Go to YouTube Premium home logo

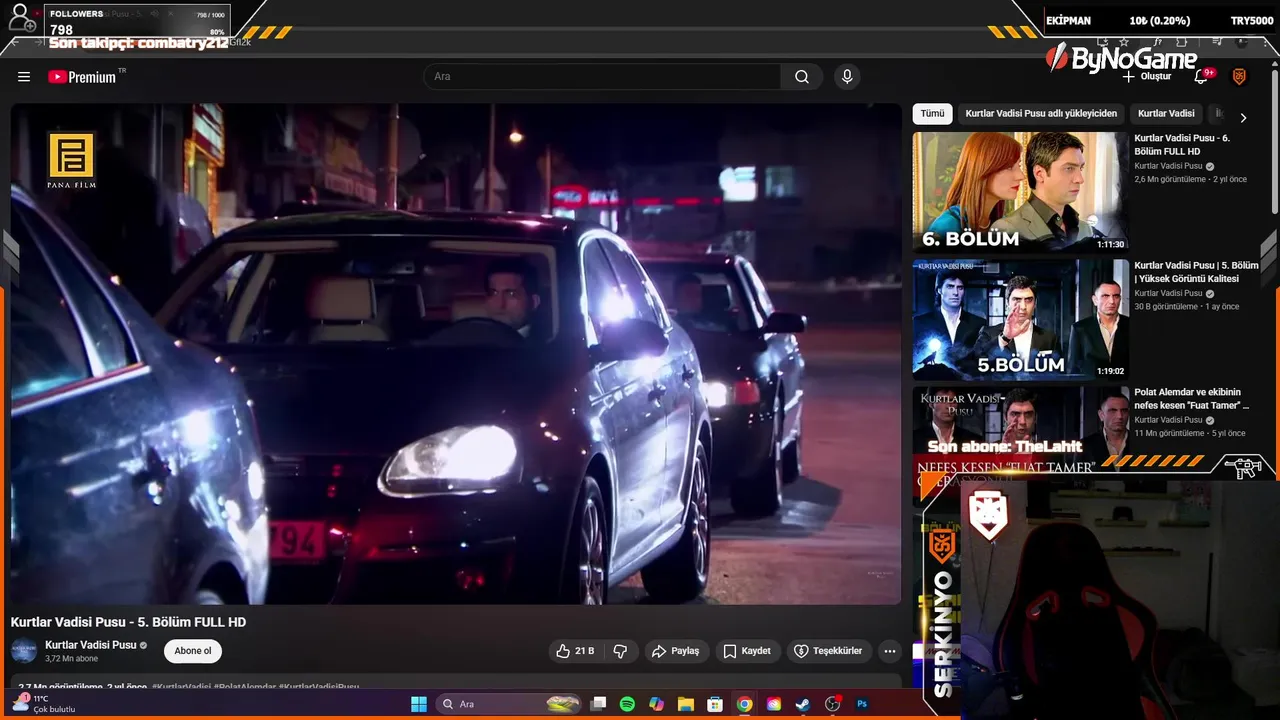pyautogui.click(x=82, y=77)
